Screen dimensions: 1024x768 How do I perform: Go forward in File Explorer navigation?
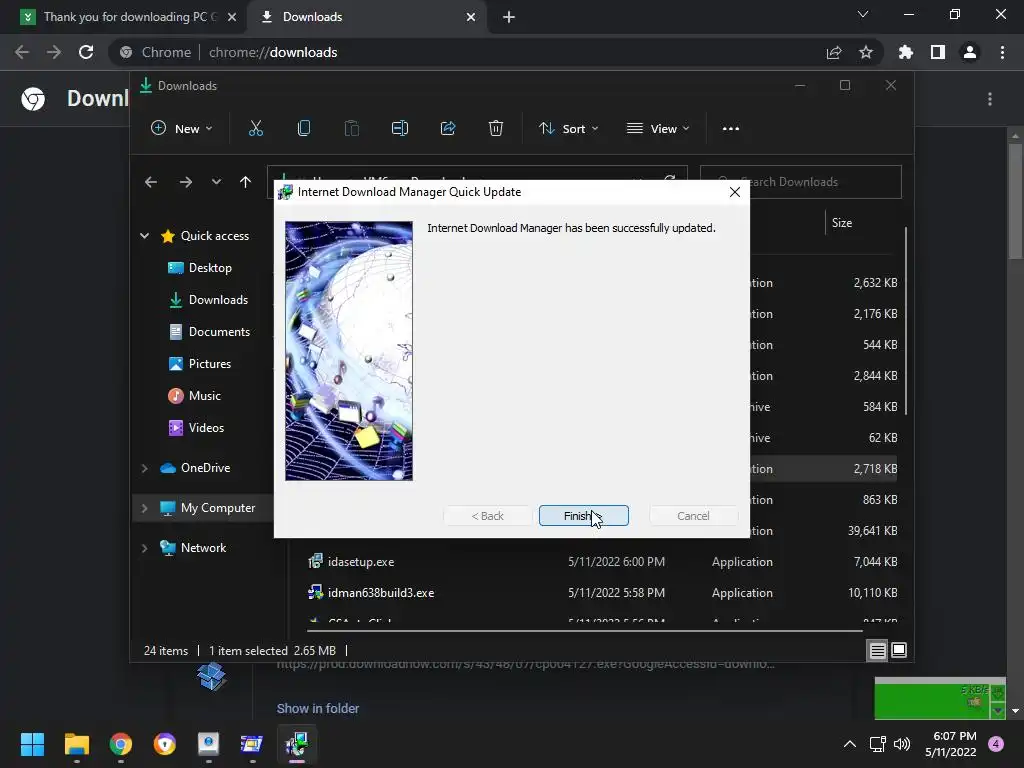tap(186, 182)
